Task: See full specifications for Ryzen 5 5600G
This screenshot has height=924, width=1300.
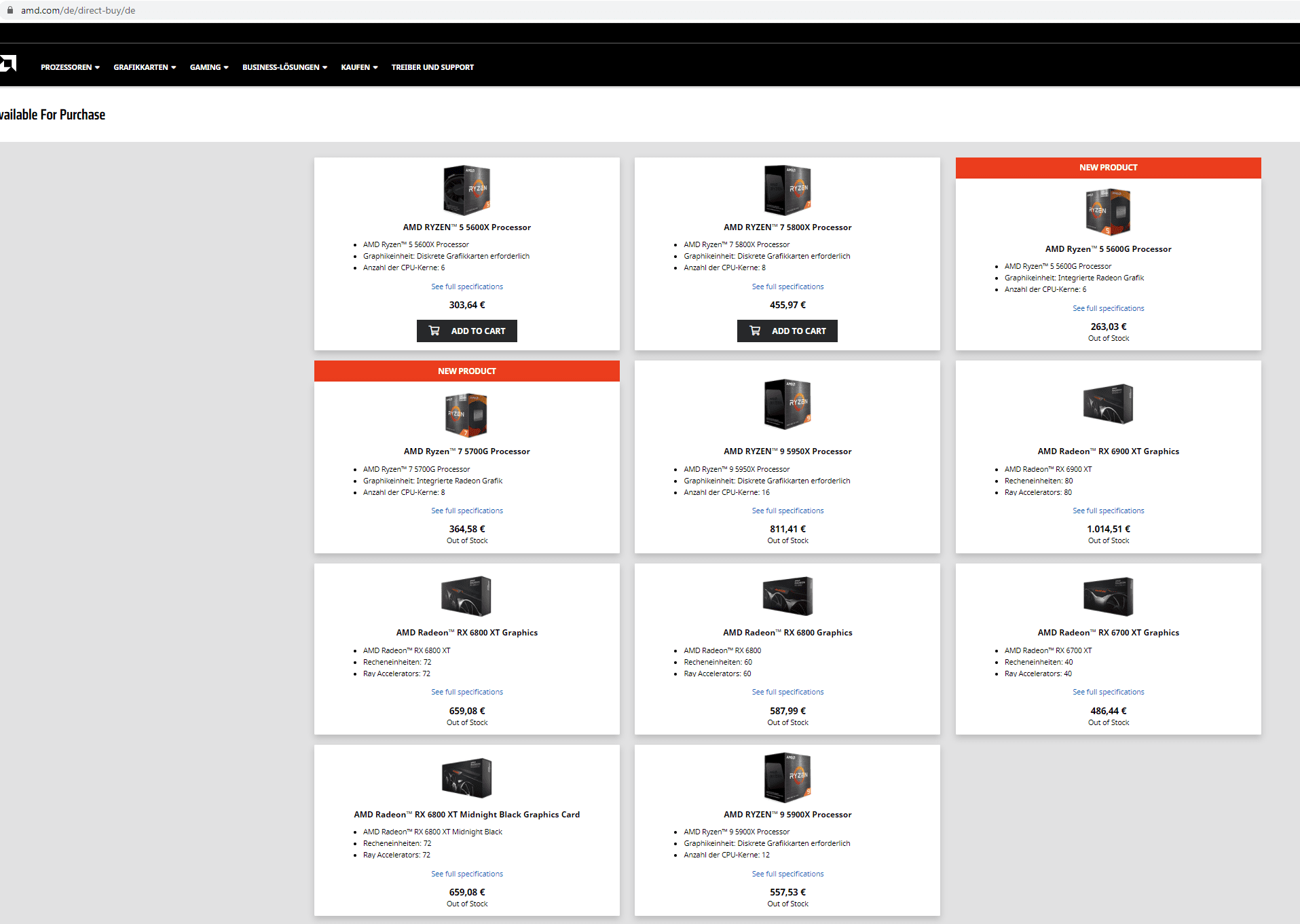Action: tap(1109, 308)
